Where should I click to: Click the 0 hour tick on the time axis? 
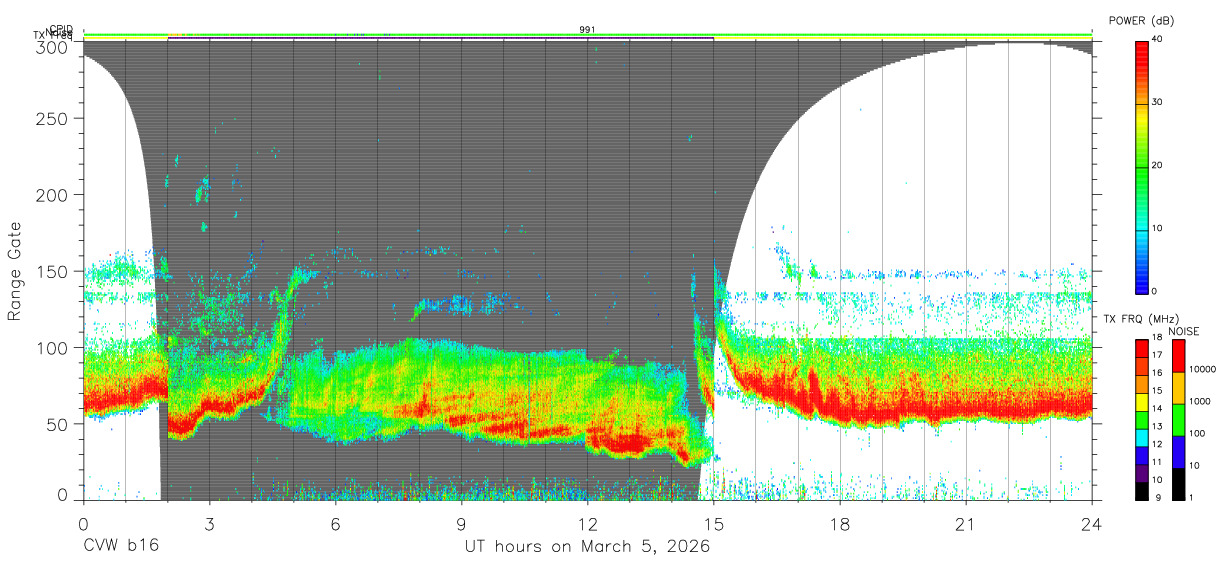(x=83, y=523)
